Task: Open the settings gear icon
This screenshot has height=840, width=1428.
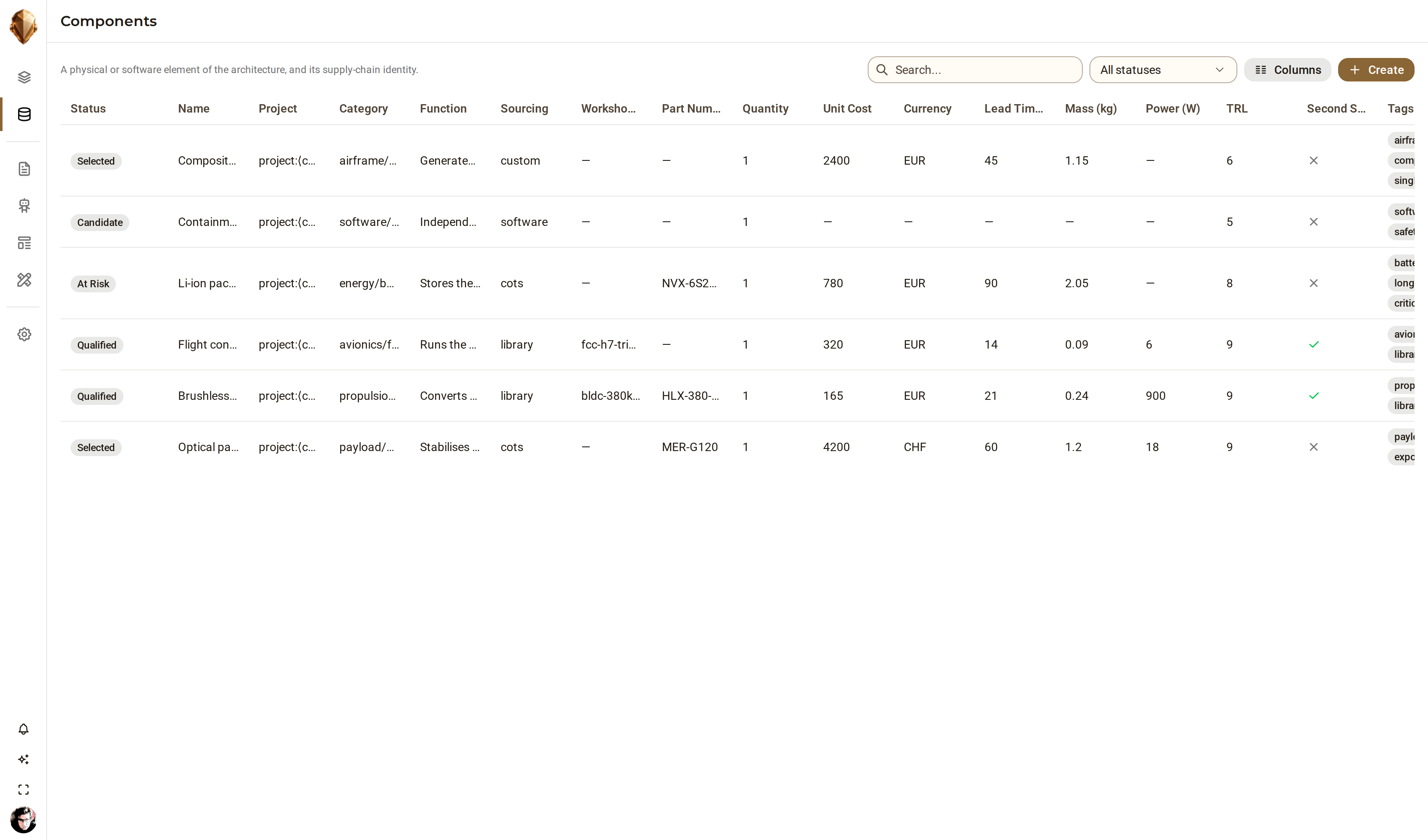Action: (24, 334)
